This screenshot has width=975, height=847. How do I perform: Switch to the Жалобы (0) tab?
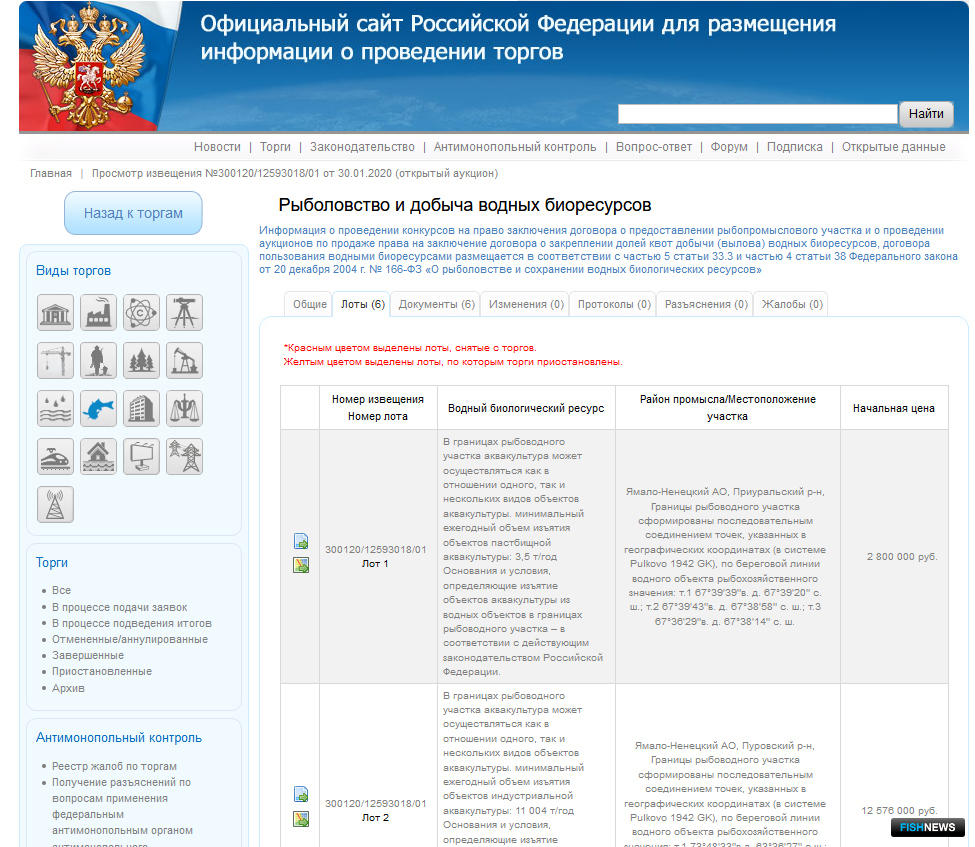pyautogui.click(x=792, y=304)
